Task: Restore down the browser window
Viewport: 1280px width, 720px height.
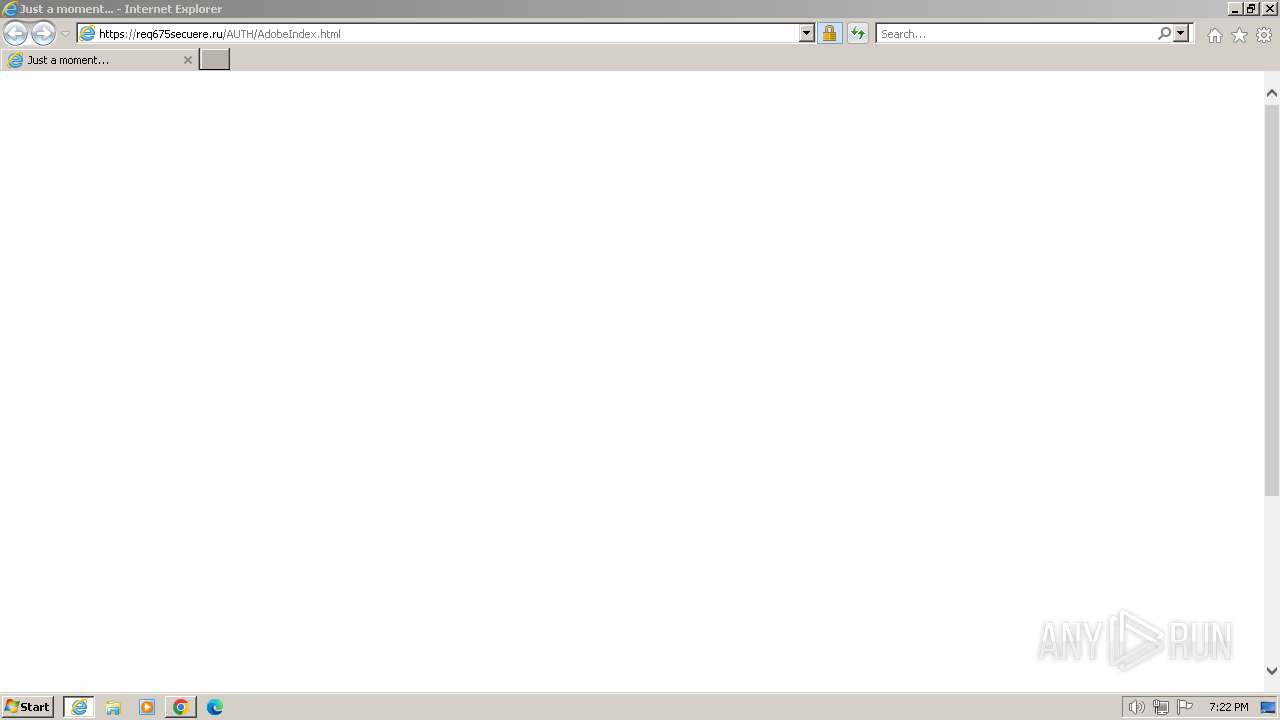Action: [1251, 9]
